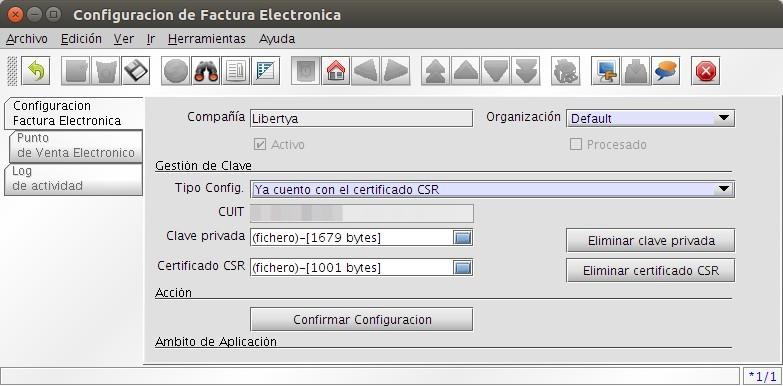Open the Tipo Config. dropdown list

492,190
